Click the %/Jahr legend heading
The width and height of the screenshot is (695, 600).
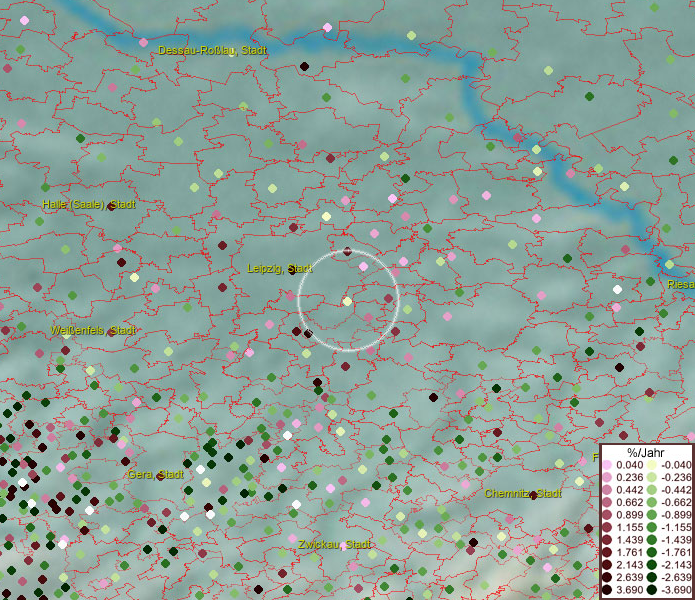(645, 452)
